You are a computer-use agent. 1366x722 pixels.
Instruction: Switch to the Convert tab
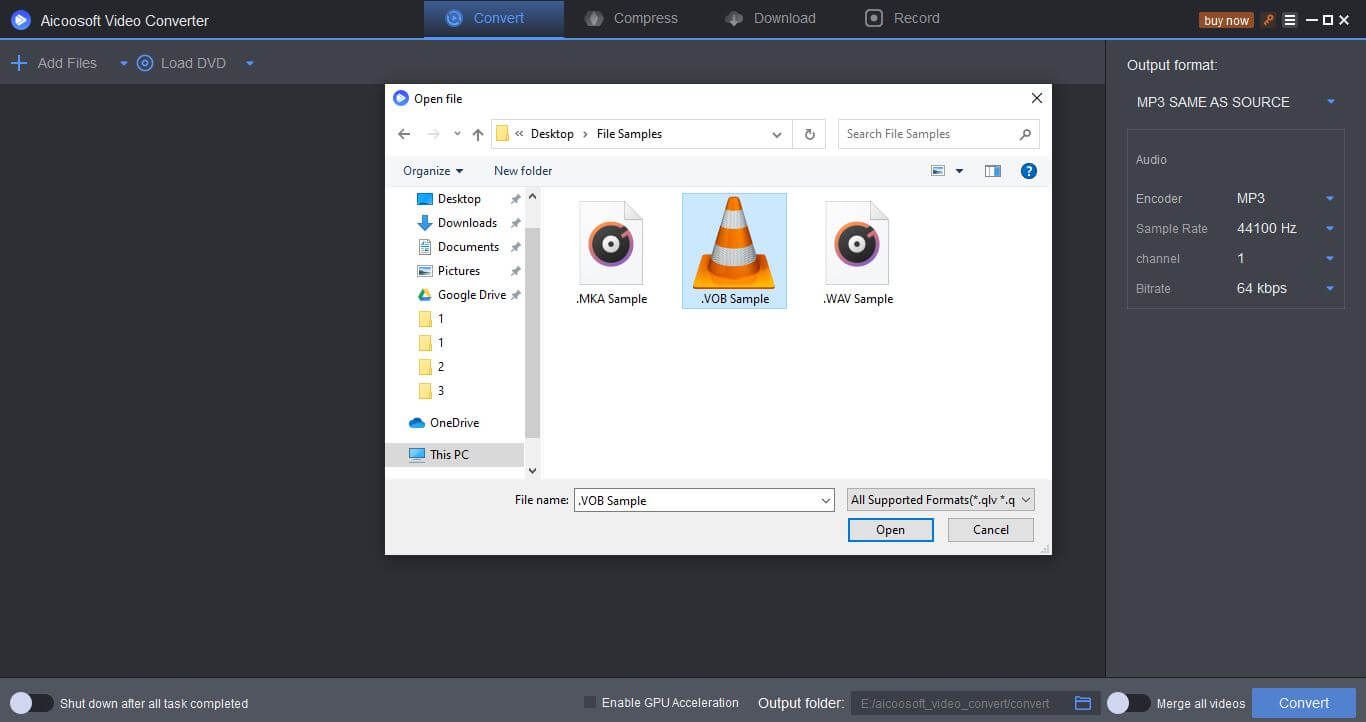493,19
